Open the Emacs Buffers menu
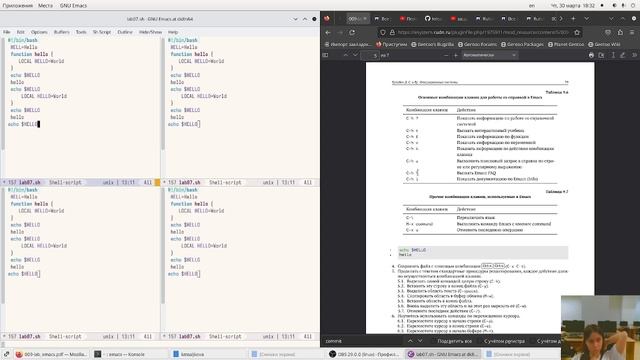 point(62,32)
